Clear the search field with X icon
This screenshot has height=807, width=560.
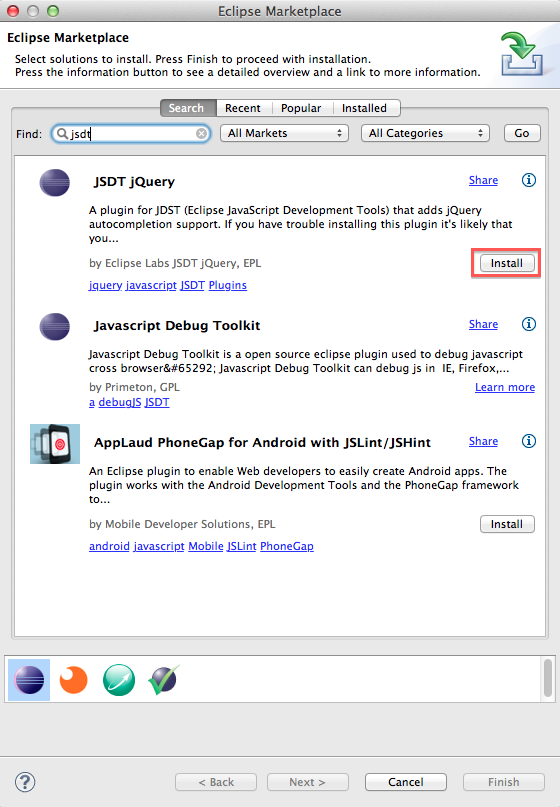pos(202,134)
